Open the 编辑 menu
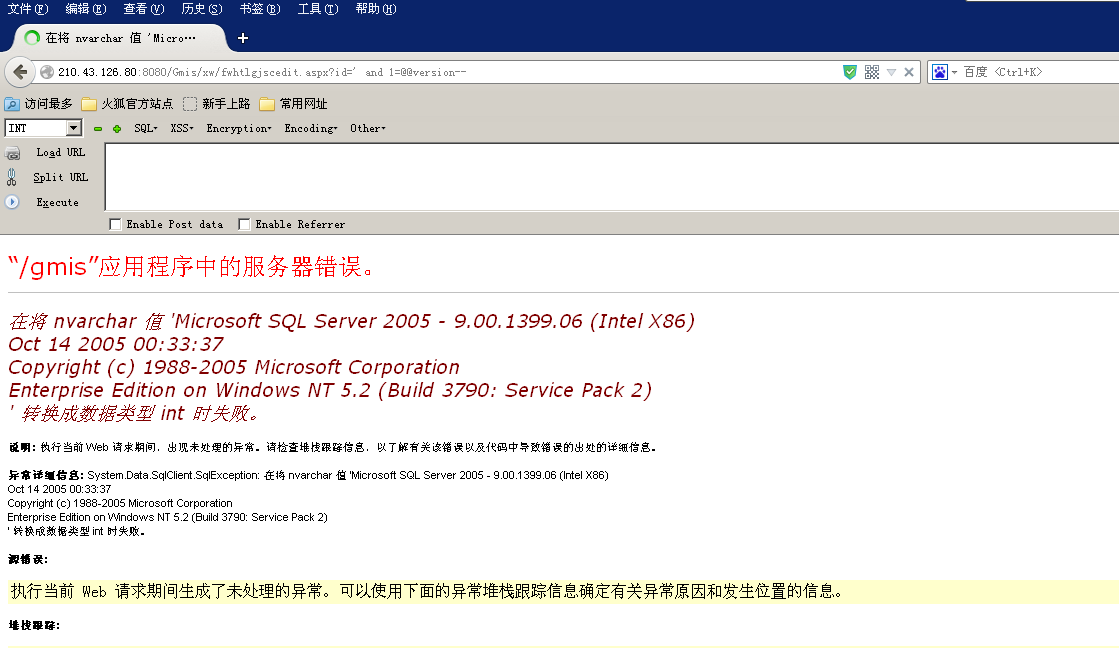The width and height of the screenshot is (1119, 648). click(x=86, y=9)
